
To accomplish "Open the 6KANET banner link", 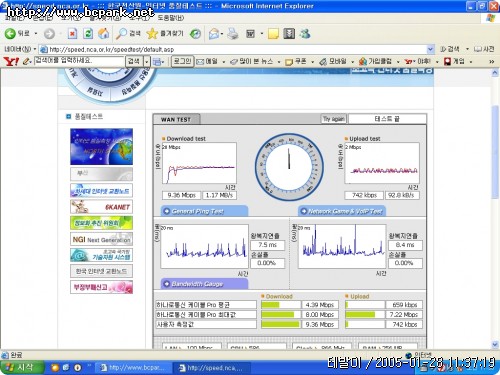I will (101, 207).
